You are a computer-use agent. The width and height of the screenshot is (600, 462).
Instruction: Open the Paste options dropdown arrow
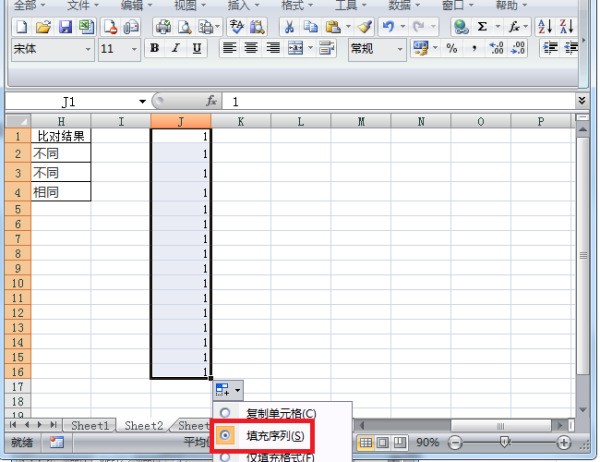click(348, 27)
